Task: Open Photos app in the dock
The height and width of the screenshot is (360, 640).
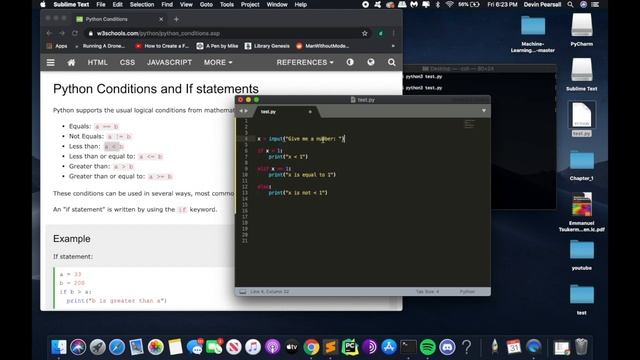Action: coord(156,347)
